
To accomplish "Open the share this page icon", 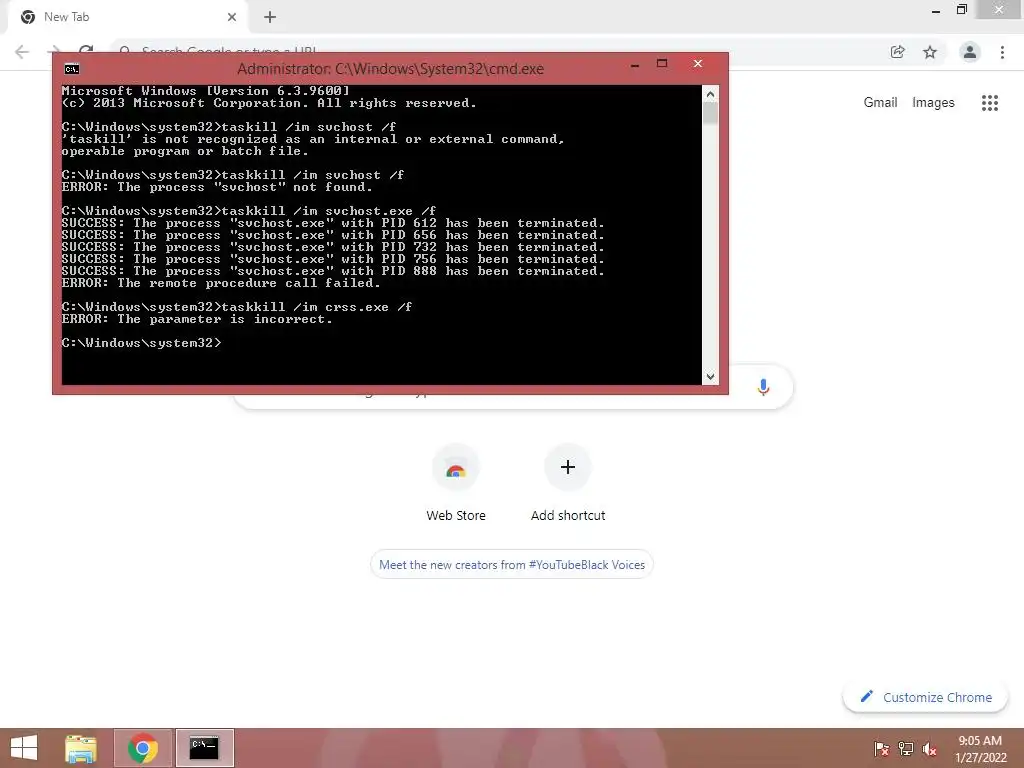I will [898, 52].
